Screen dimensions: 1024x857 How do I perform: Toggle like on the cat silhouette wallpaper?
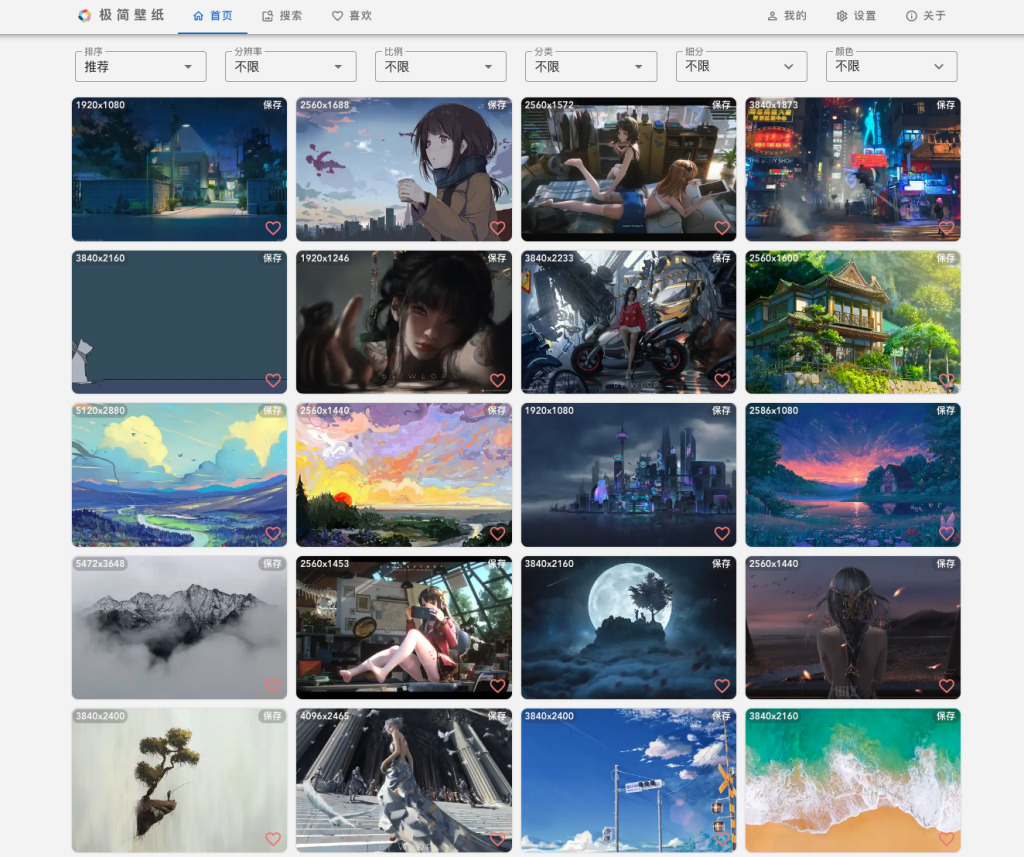point(273,380)
